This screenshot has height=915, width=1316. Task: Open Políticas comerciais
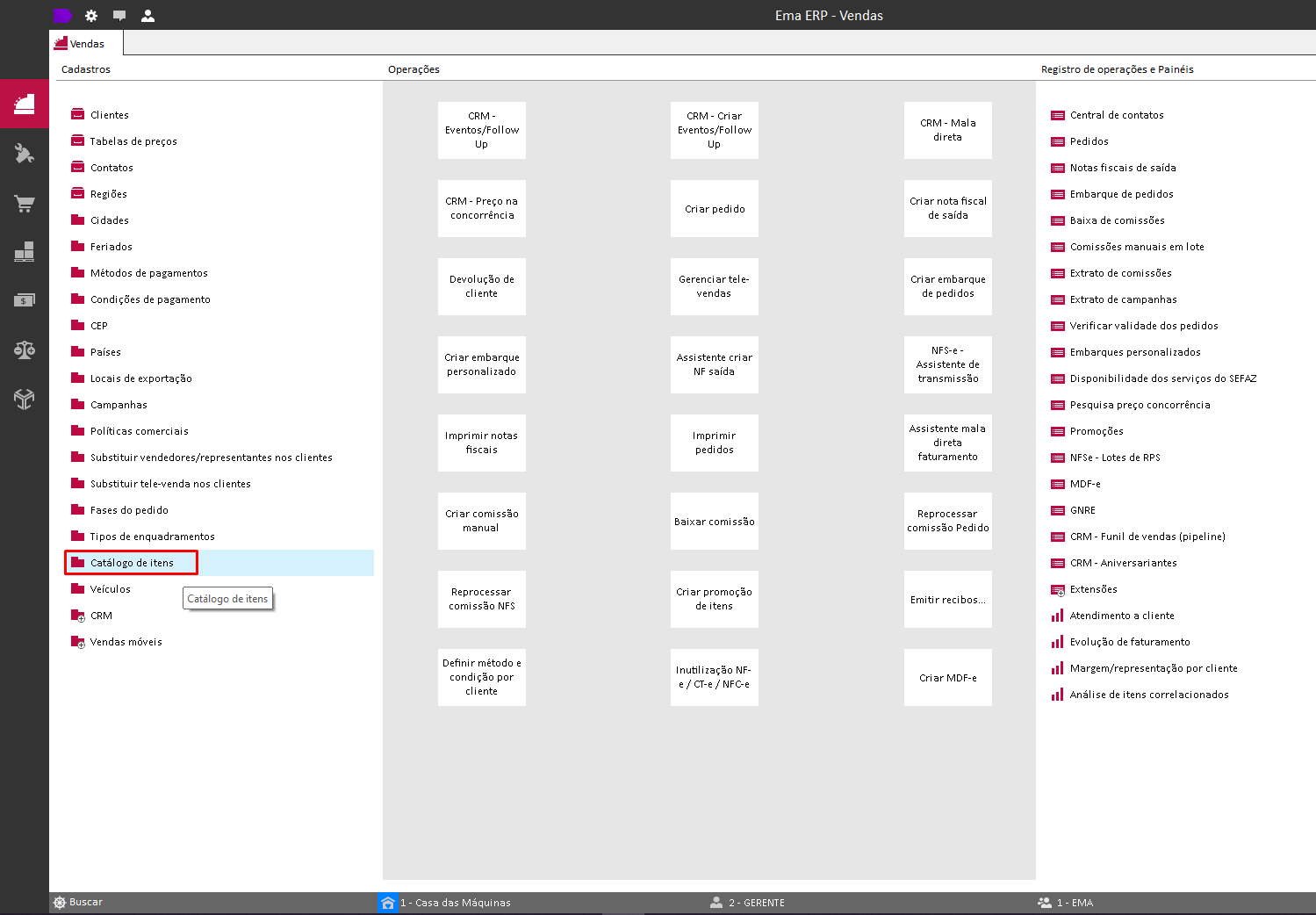click(x=139, y=431)
